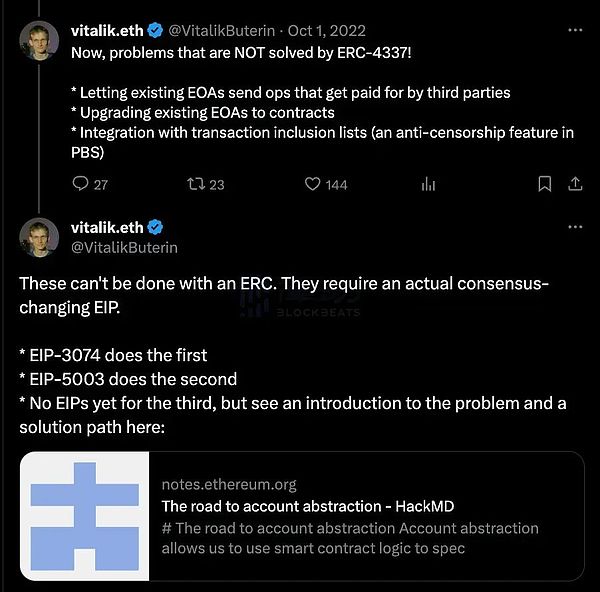Click verified badge on second vitalik.eth tweet
Screen dimensions: 600x592
(x=156, y=228)
